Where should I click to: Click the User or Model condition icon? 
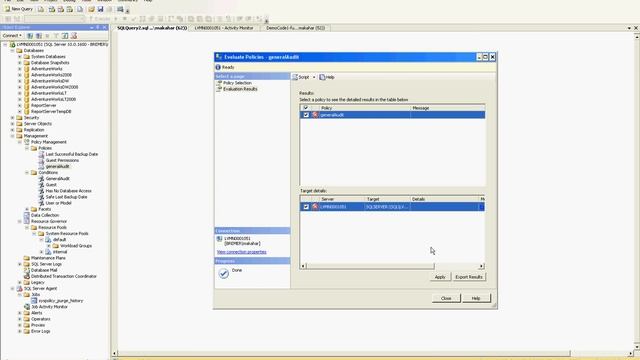(x=41, y=203)
